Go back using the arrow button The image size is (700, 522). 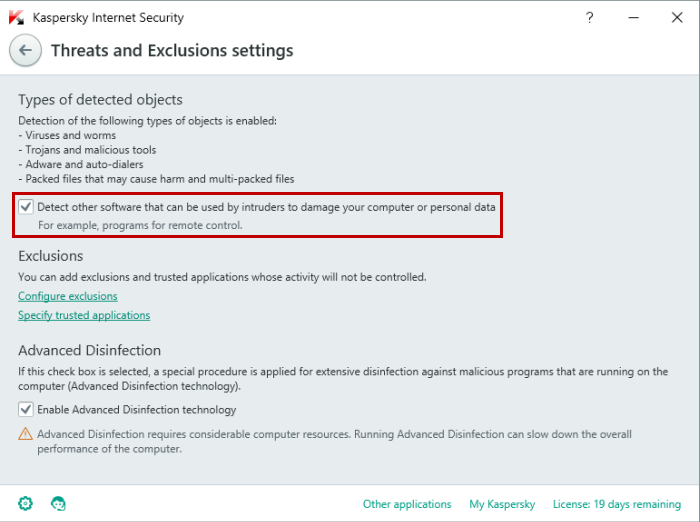(x=25, y=50)
